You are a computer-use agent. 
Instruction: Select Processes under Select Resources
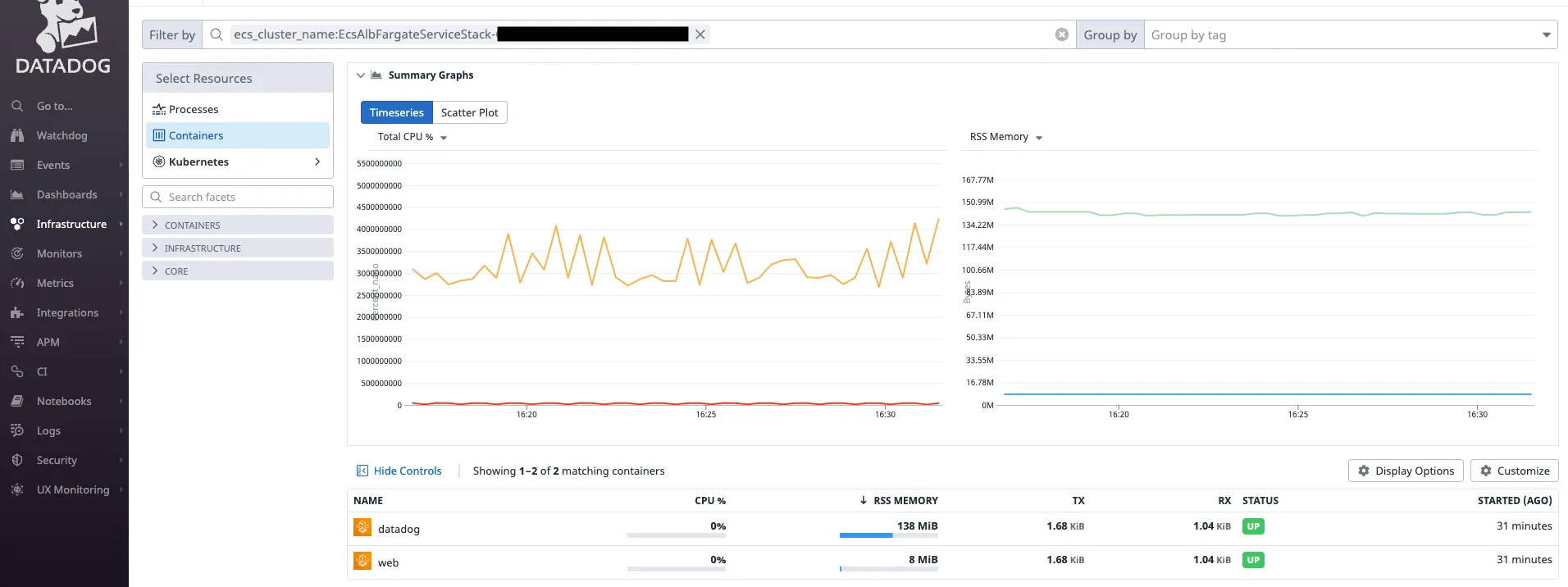194,109
